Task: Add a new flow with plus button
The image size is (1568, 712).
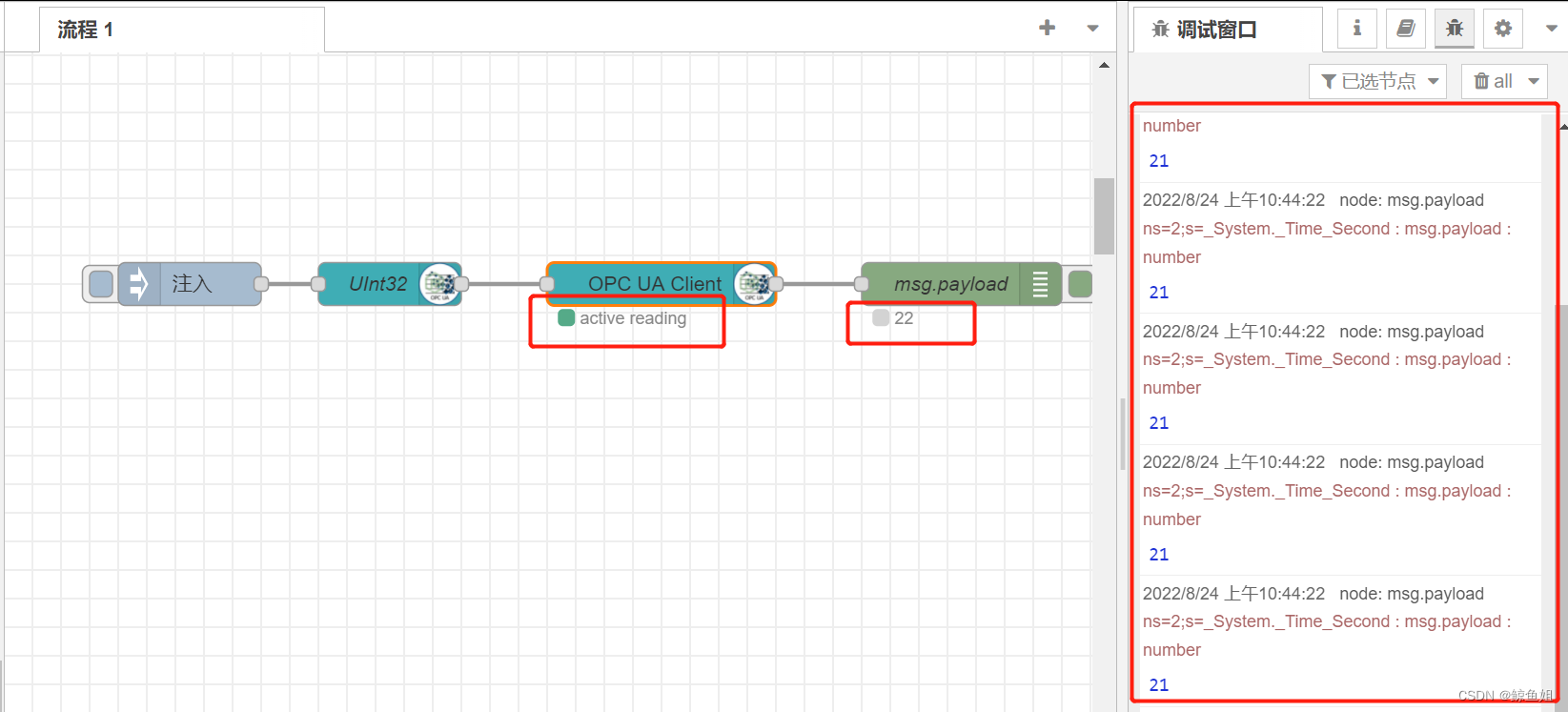Action: click(x=1047, y=28)
